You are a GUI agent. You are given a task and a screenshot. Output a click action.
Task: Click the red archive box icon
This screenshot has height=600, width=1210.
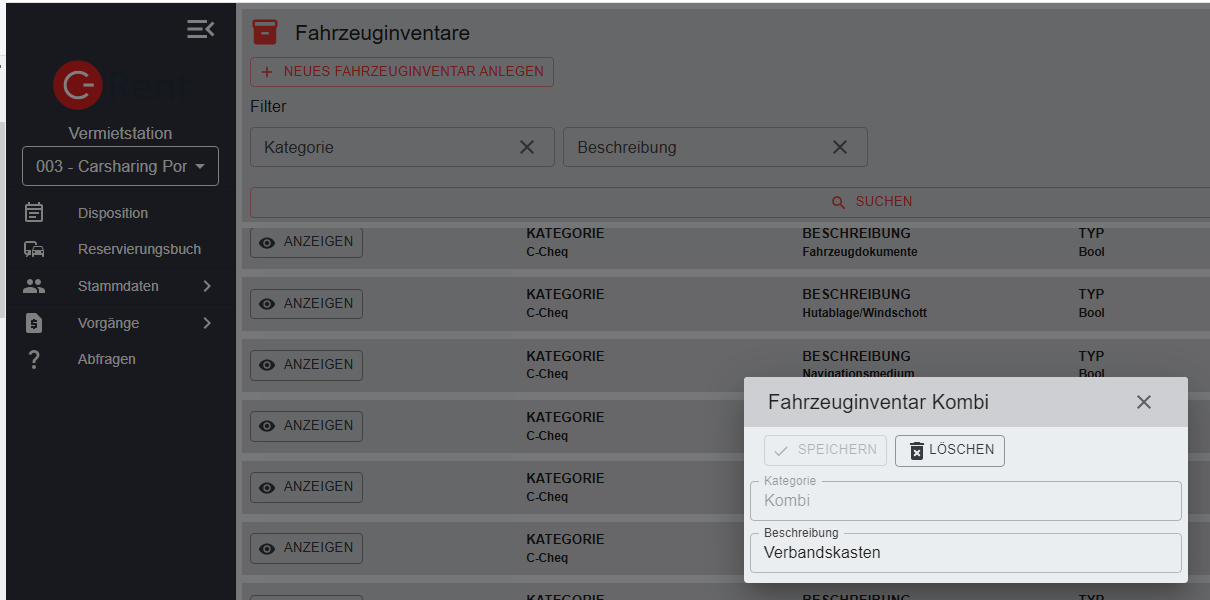coord(264,32)
